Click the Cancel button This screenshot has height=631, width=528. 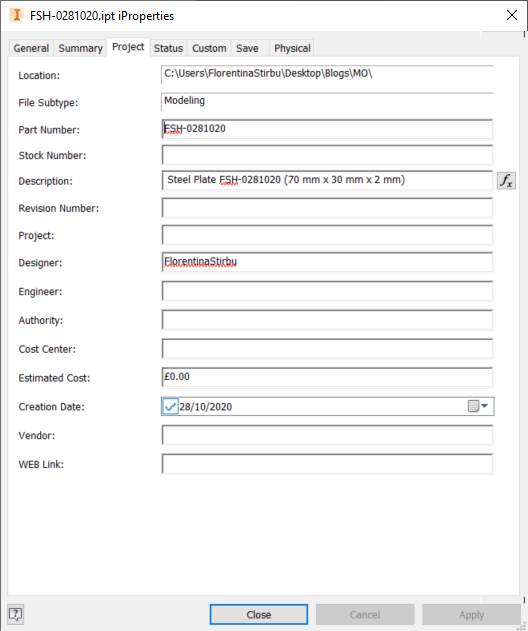tap(365, 615)
